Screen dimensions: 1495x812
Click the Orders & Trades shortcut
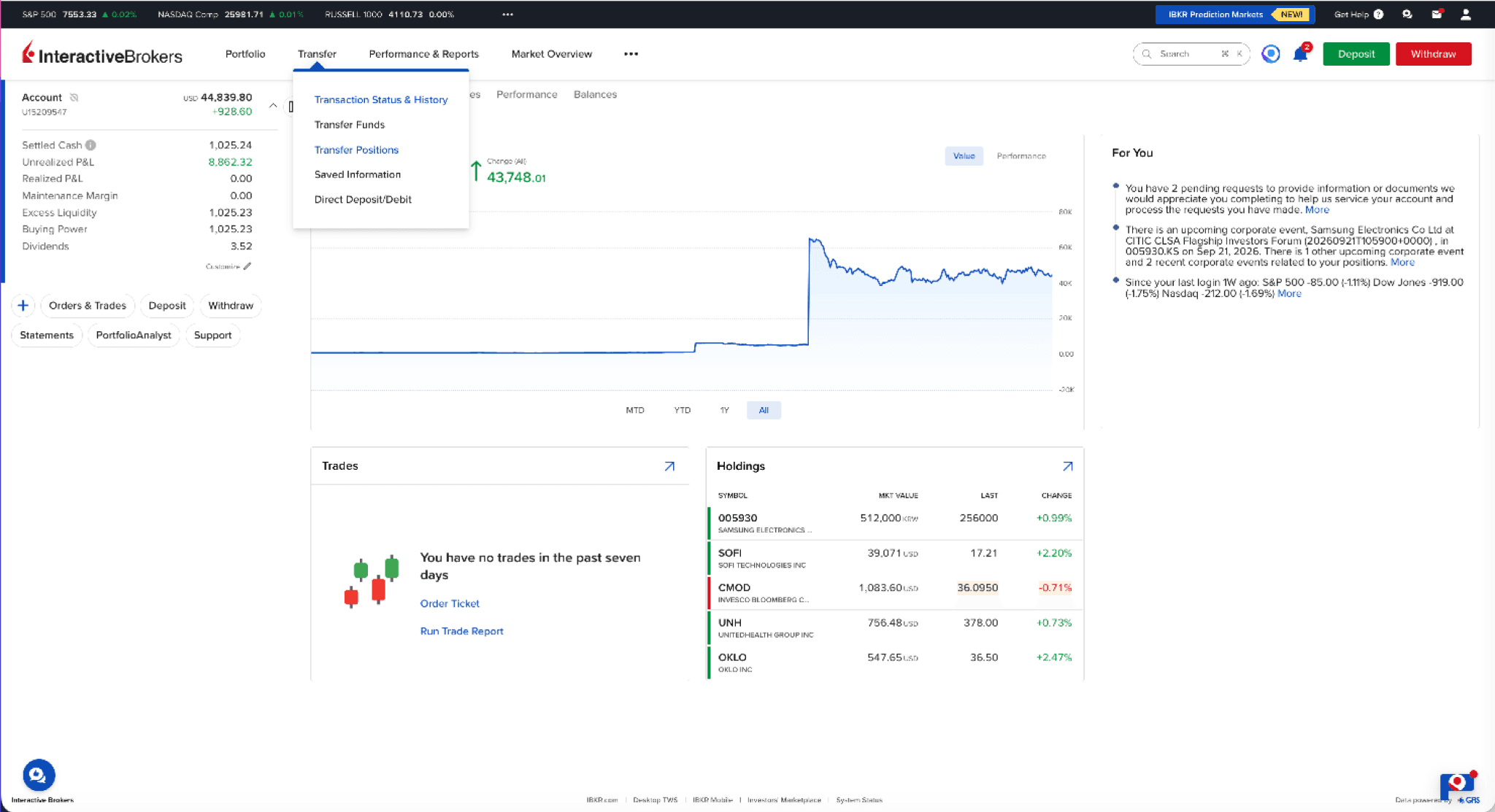(88, 306)
